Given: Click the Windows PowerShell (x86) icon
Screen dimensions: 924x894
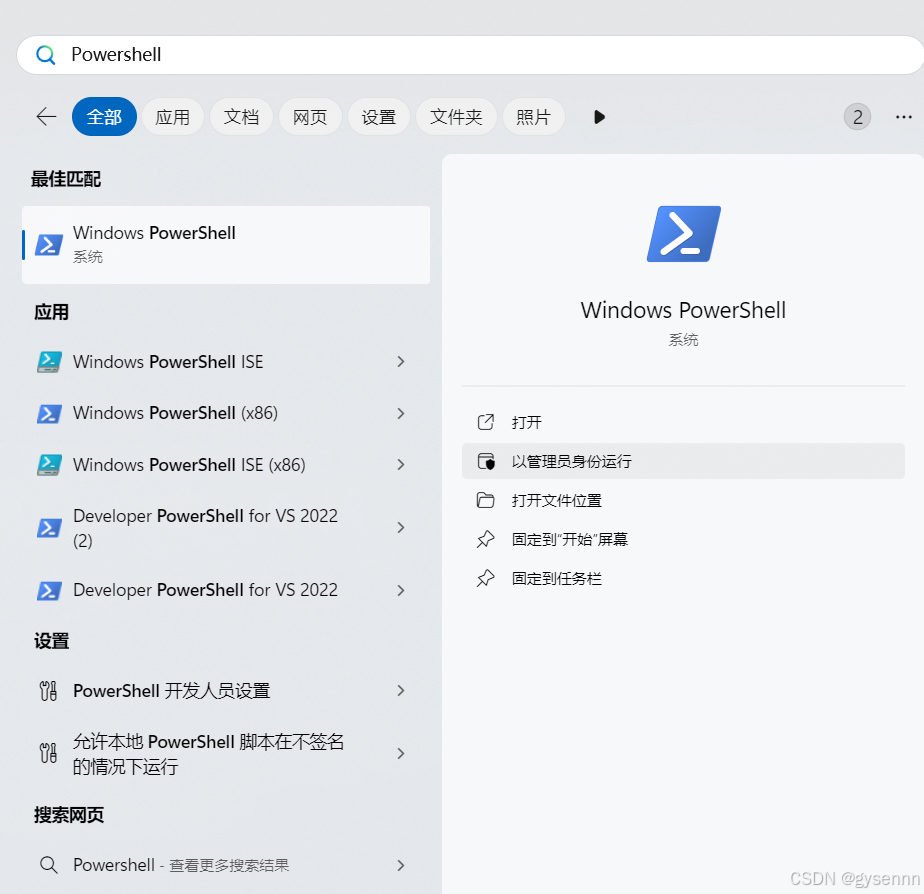Looking at the screenshot, I should point(49,414).
